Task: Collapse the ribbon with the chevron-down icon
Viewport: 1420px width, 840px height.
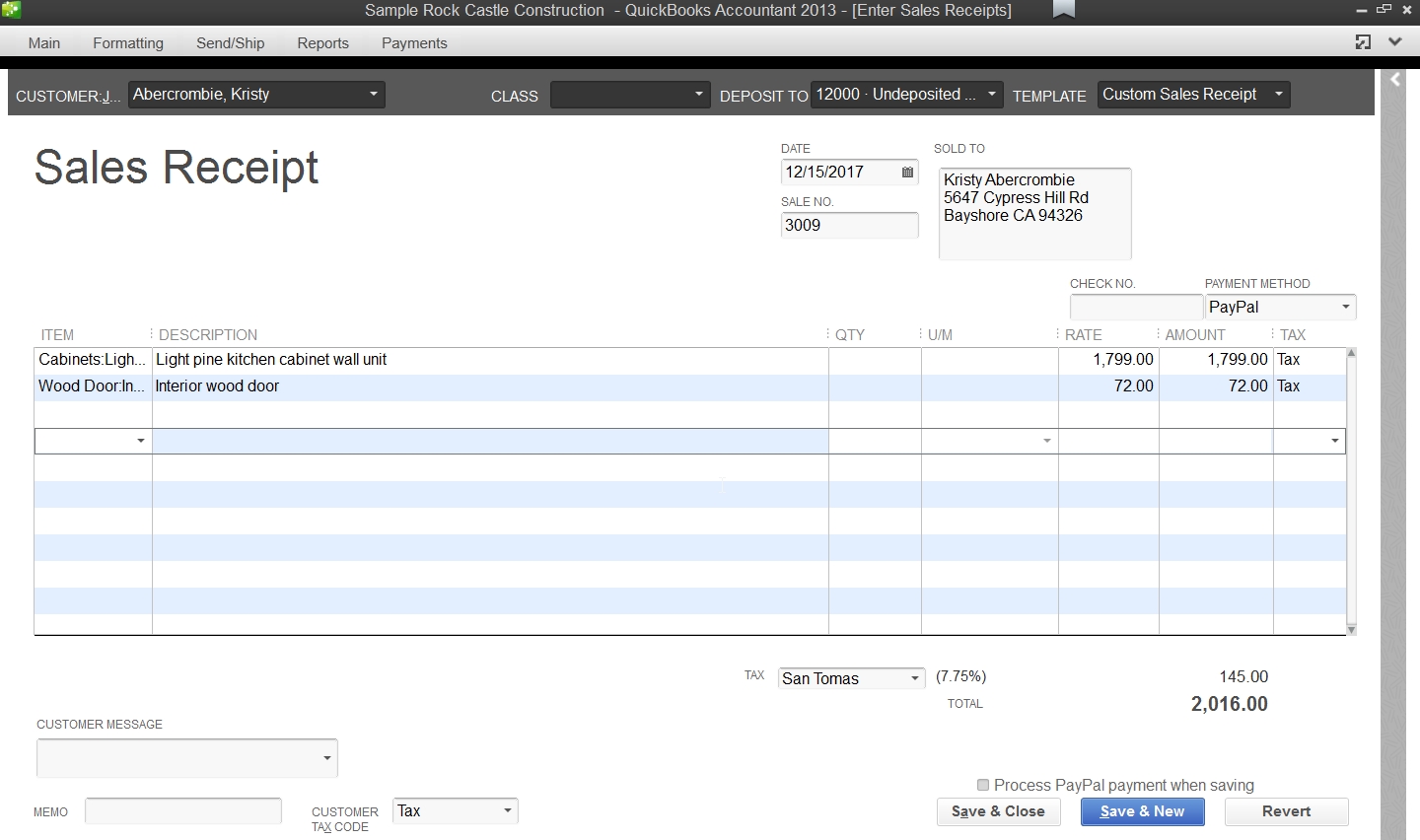Action: click(x=1394, y=42)
